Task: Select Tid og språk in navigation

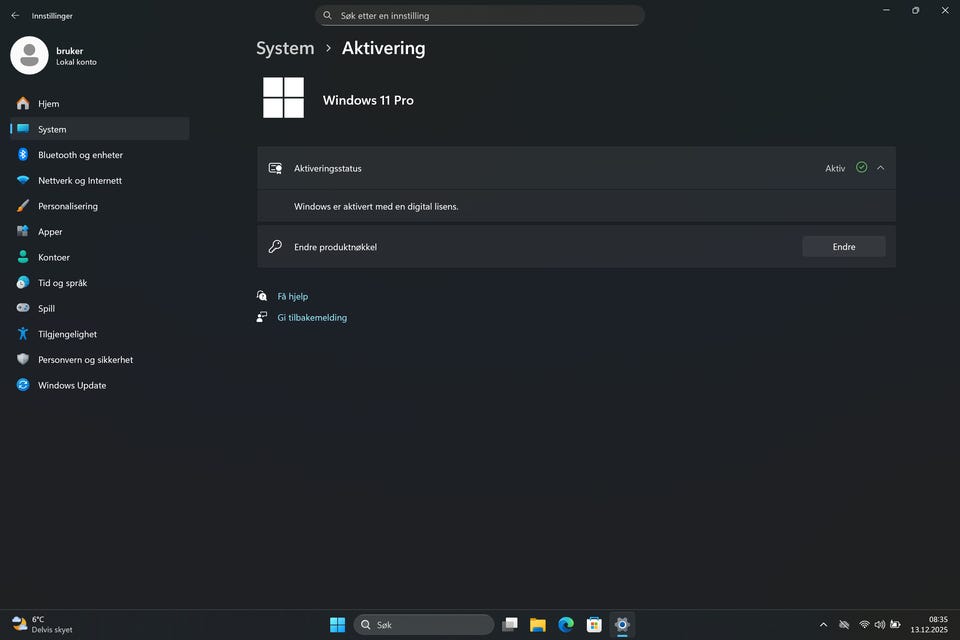Action: pyautogui.click(x=62, y=283)
